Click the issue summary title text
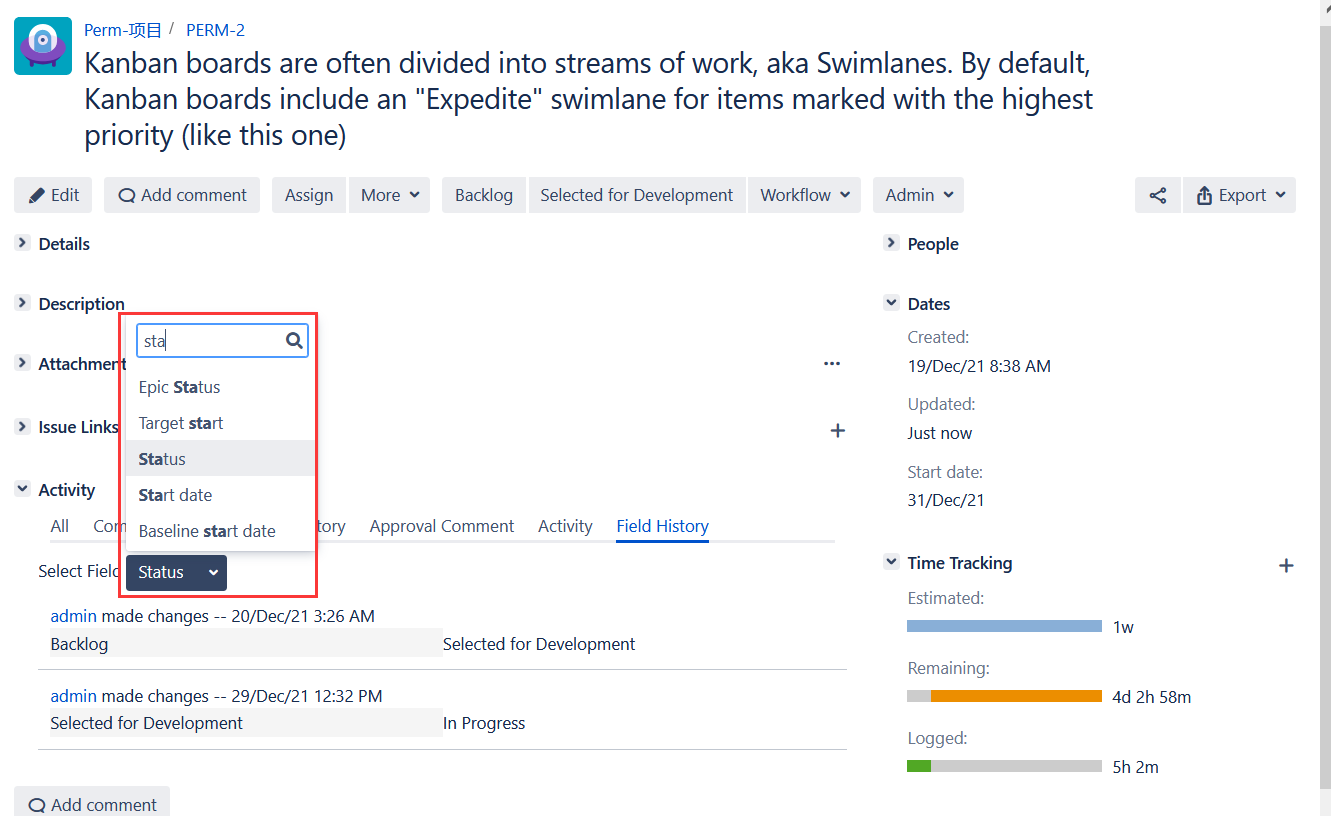The image size is (1331, 816). pyautogui.click(x=589, y=99)
